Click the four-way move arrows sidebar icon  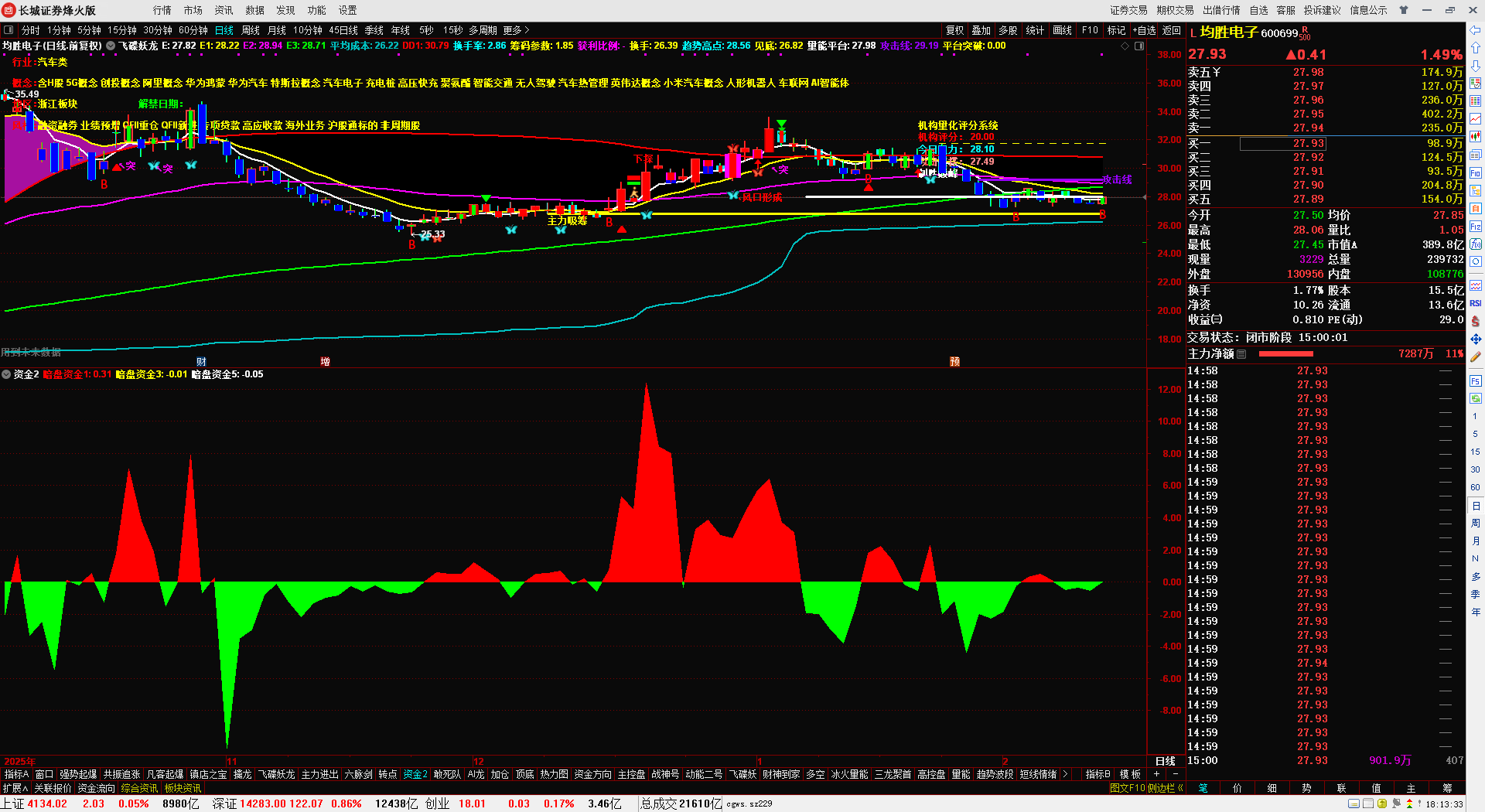1476,339
